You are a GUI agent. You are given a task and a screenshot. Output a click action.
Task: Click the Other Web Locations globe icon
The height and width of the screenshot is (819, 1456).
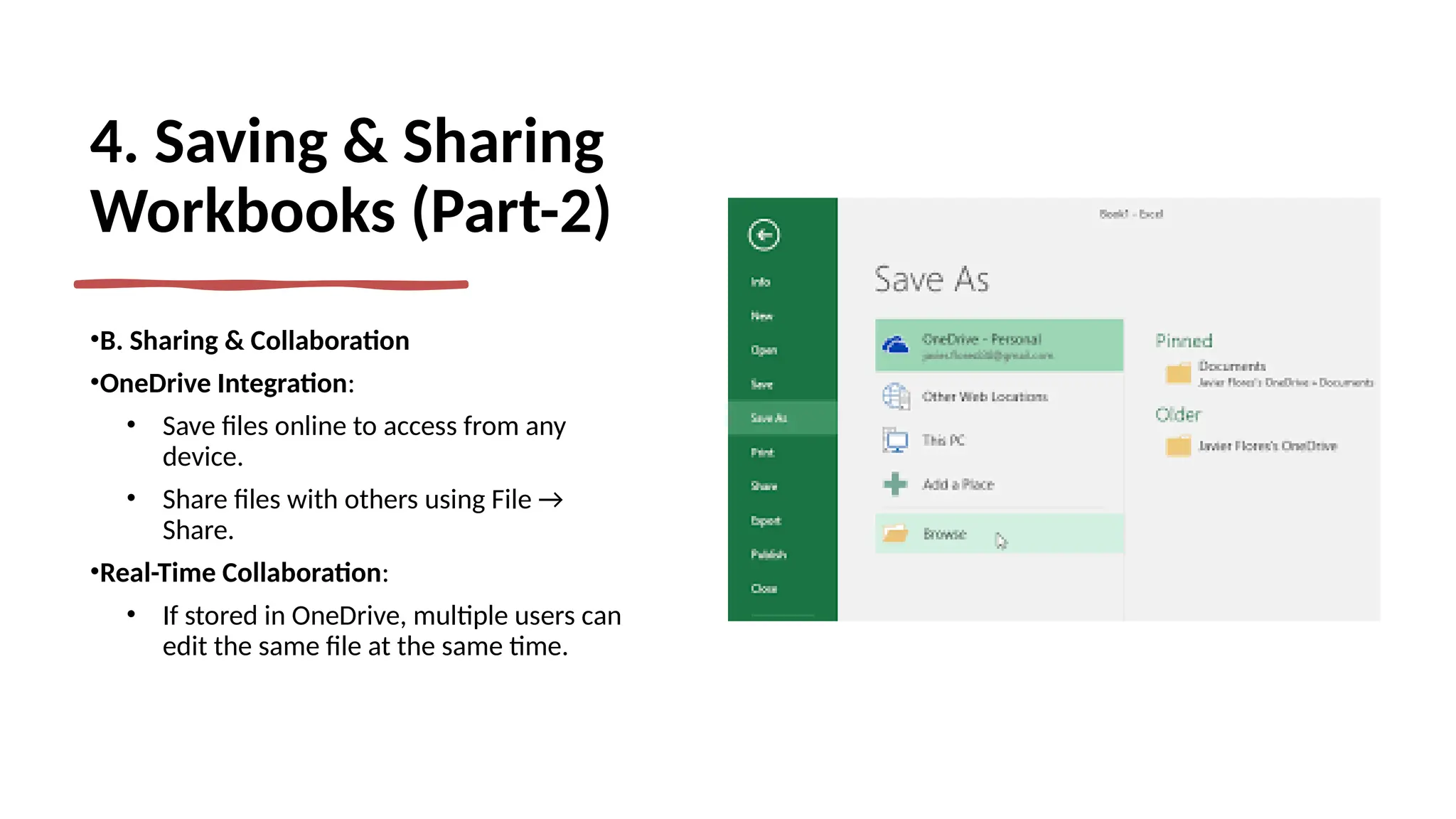896,396
